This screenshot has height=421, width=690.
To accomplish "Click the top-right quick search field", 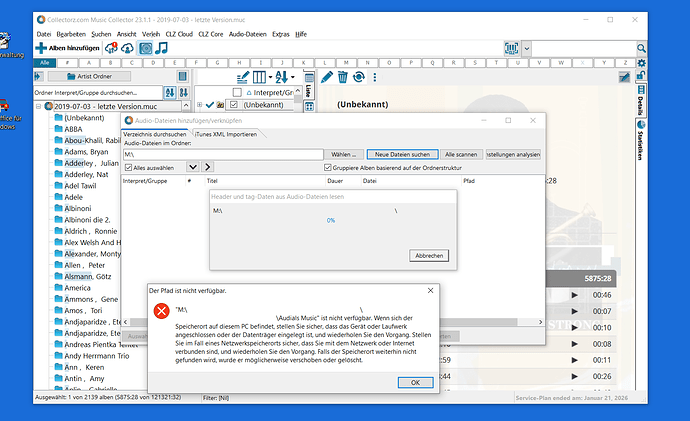I will (584, 48).
